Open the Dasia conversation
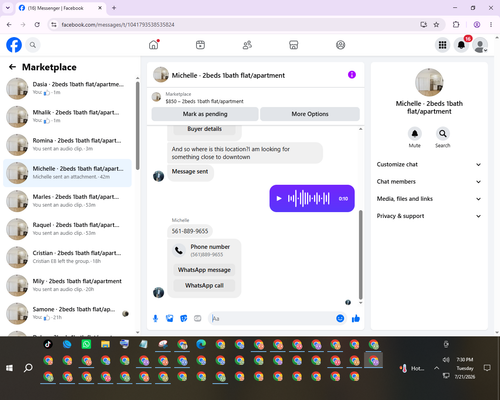The height and width of the screenshot is (400, 500). coord(67,88)
